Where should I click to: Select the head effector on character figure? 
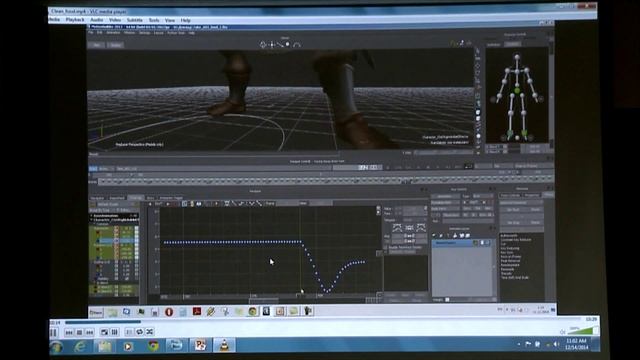pyautogui.click(x=517, y=57)
